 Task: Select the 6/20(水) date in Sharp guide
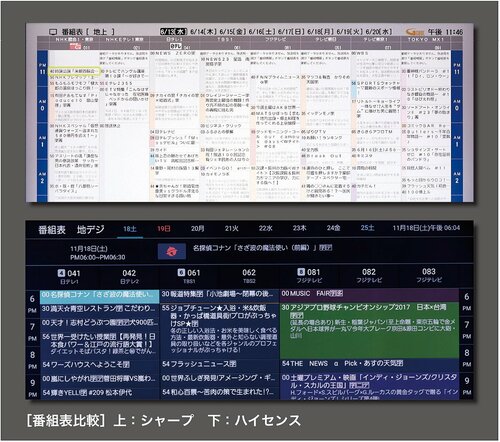point(379,31)
